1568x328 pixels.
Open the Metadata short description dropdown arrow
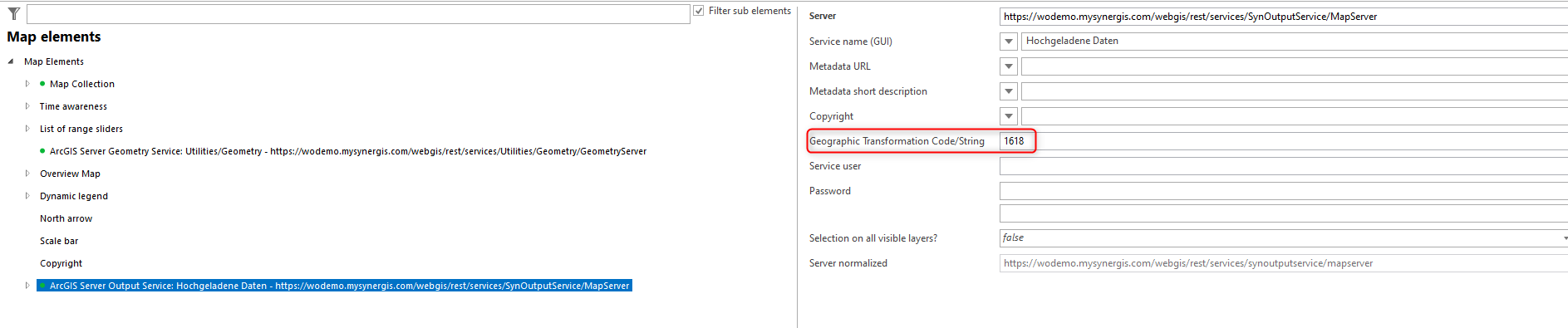tap(1009, 91)
